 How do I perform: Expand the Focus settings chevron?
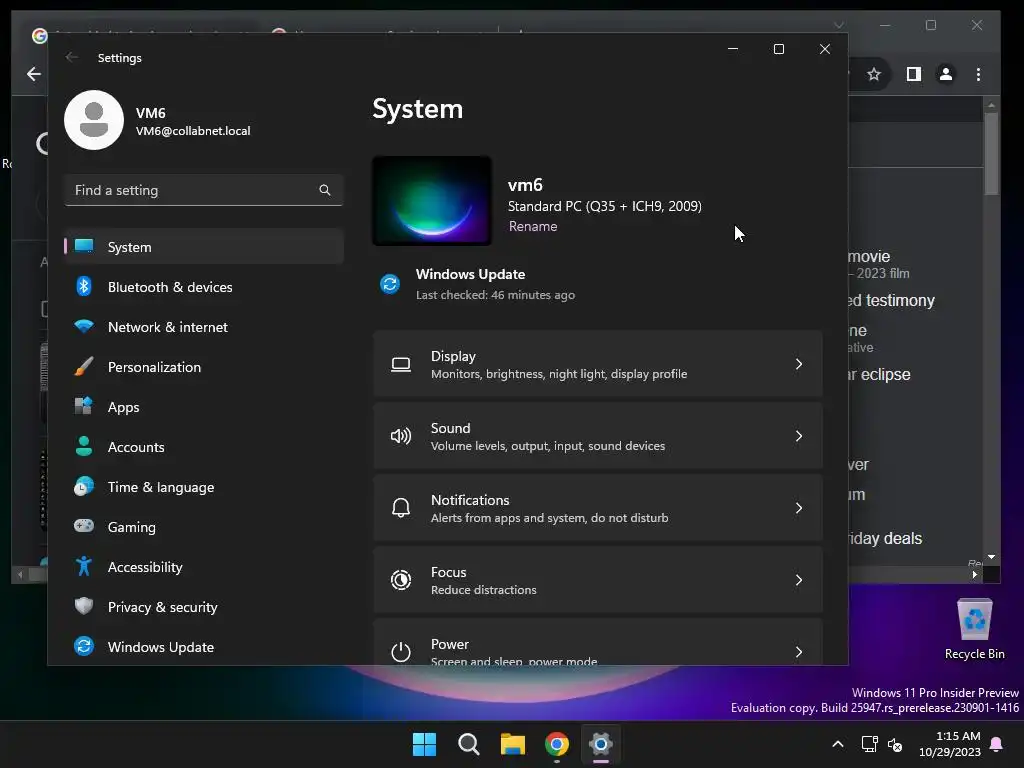coord(799,579)
